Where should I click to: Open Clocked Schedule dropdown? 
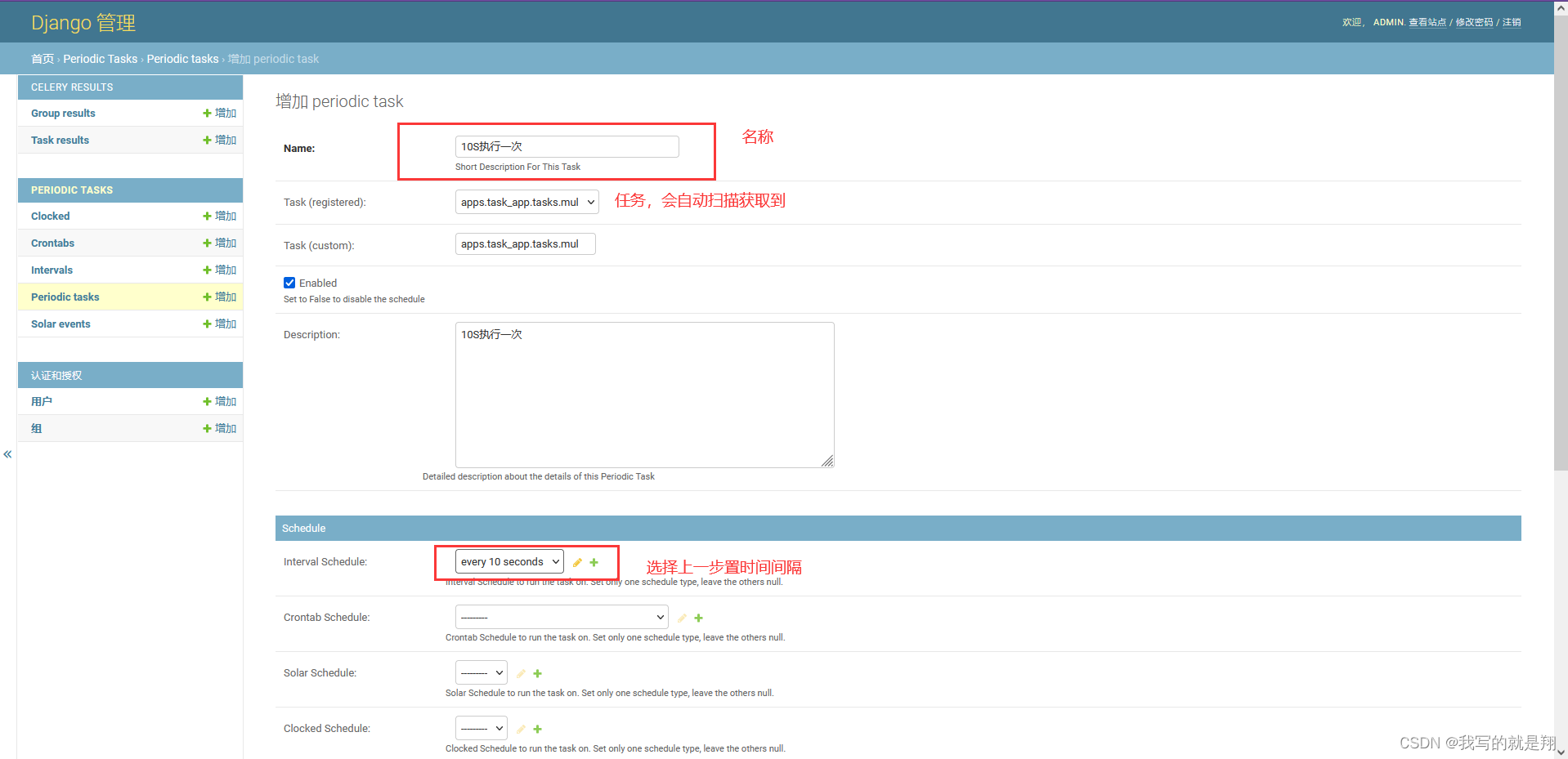pos(482,728)
